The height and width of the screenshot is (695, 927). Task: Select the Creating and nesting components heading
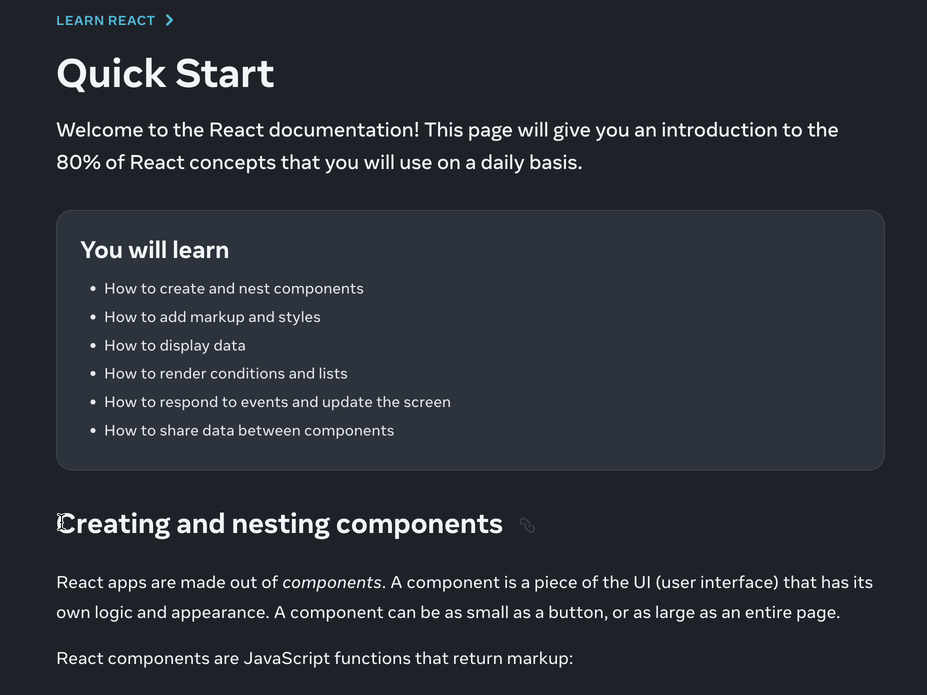[280, 524]
